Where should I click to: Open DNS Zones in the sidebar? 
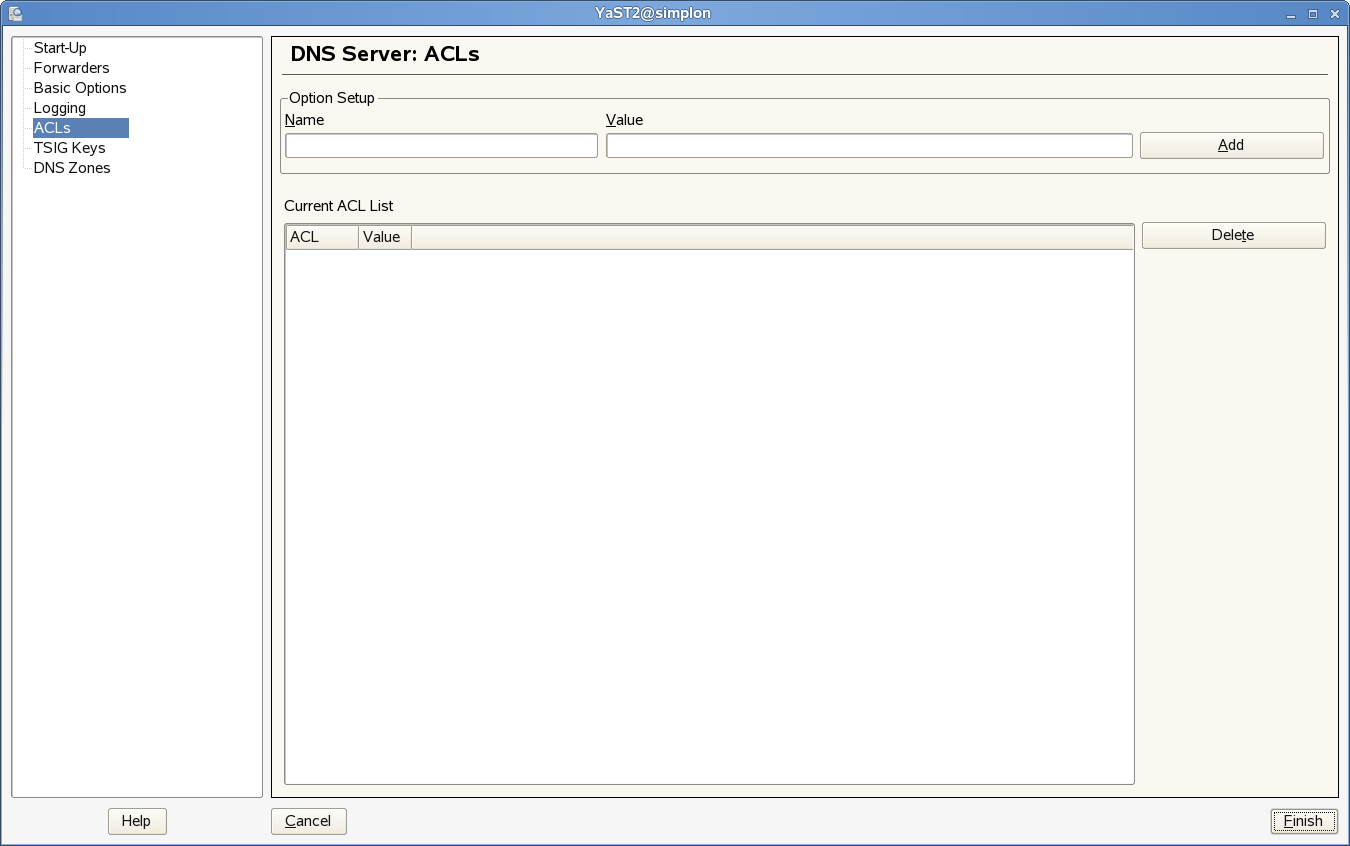[x=72, y=168]
